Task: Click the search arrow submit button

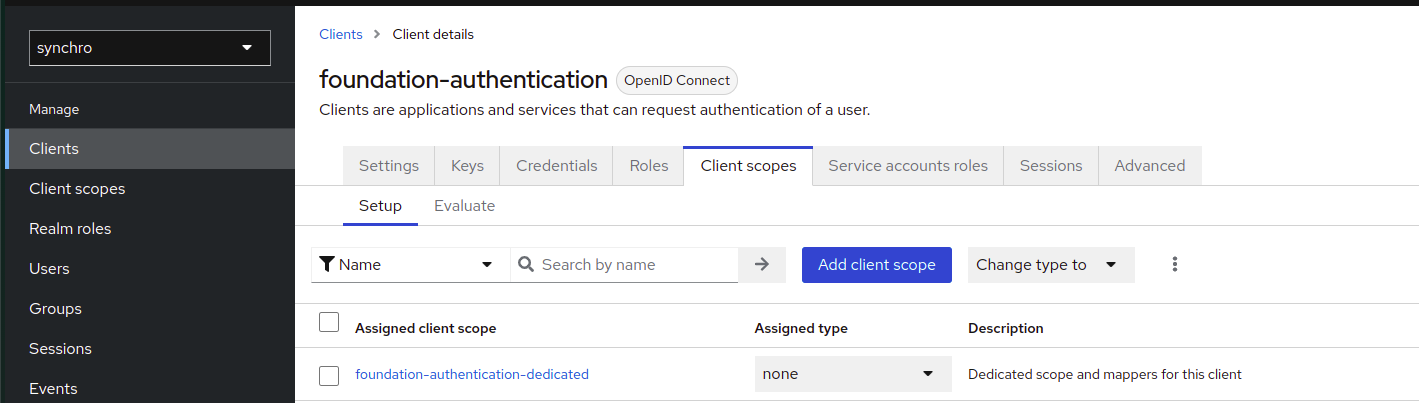Action: tap(762, 265)
